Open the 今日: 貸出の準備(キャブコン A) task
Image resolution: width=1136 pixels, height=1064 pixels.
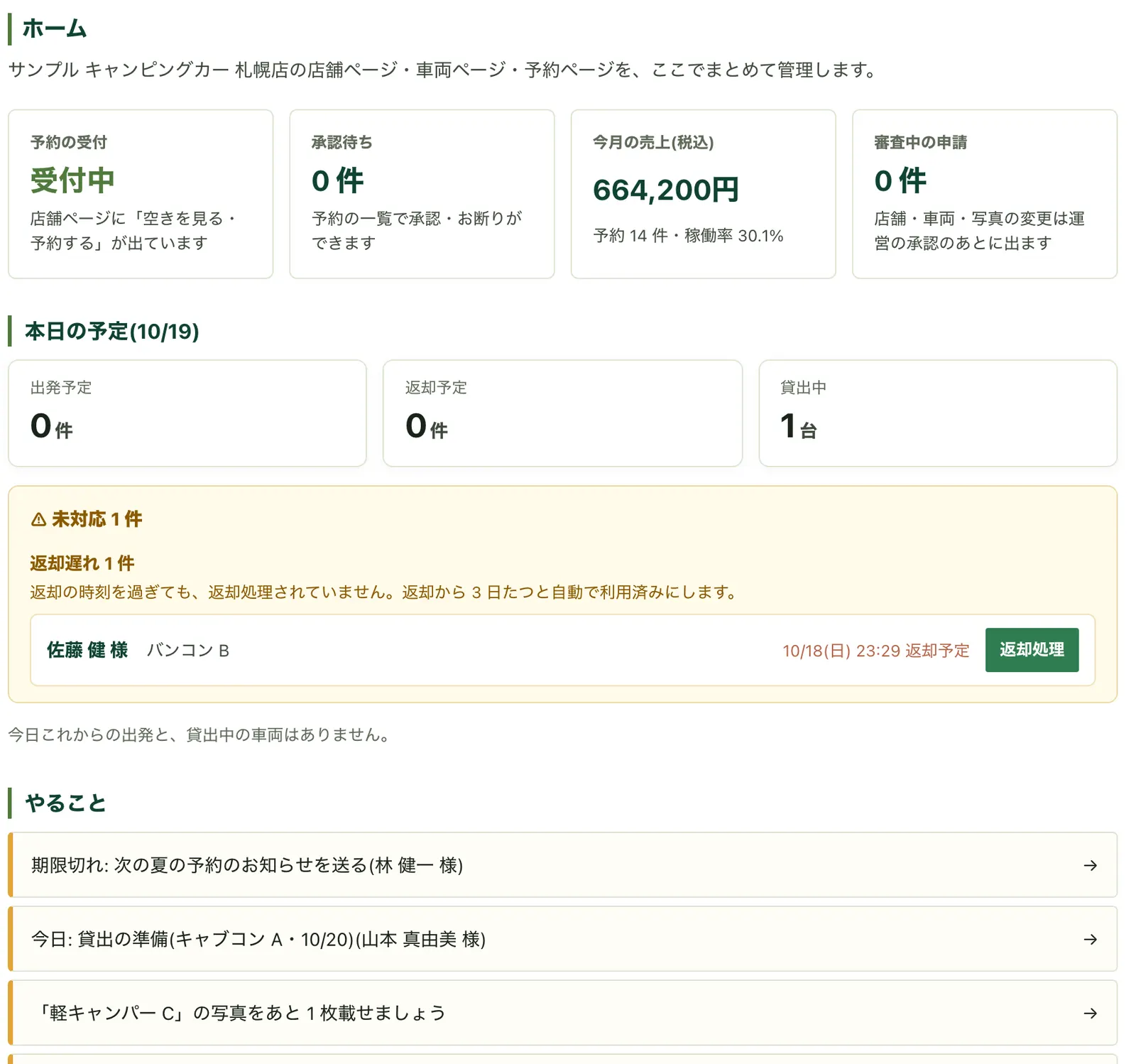[x=562, y=939]
